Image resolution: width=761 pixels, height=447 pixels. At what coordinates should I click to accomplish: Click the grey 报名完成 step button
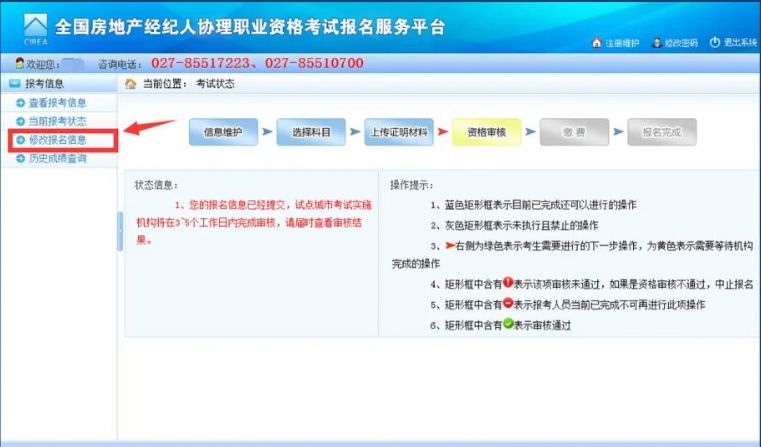(x=662, y=132)
